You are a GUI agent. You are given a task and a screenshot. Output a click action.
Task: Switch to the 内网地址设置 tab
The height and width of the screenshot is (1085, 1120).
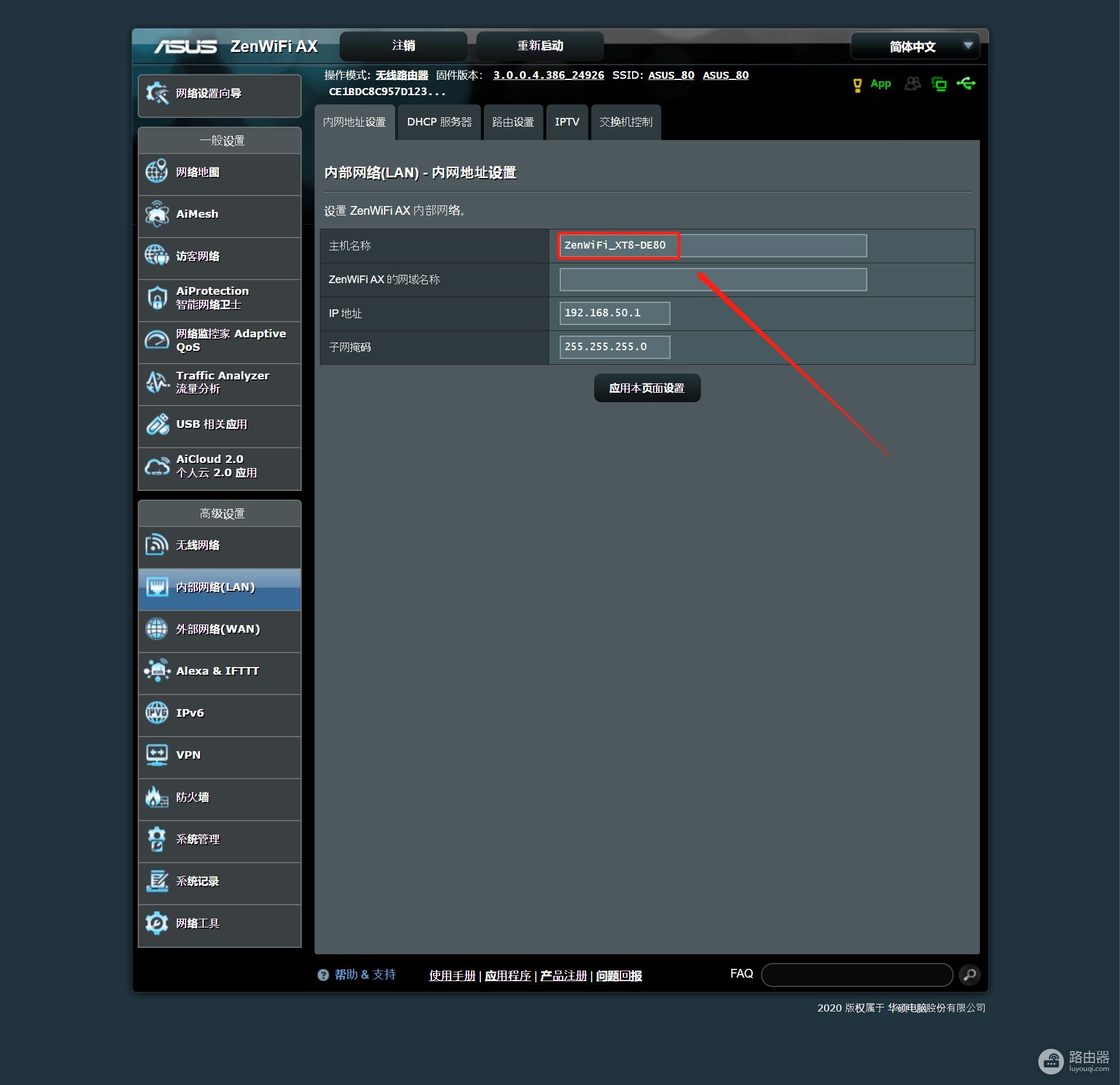tap(354, 122)
